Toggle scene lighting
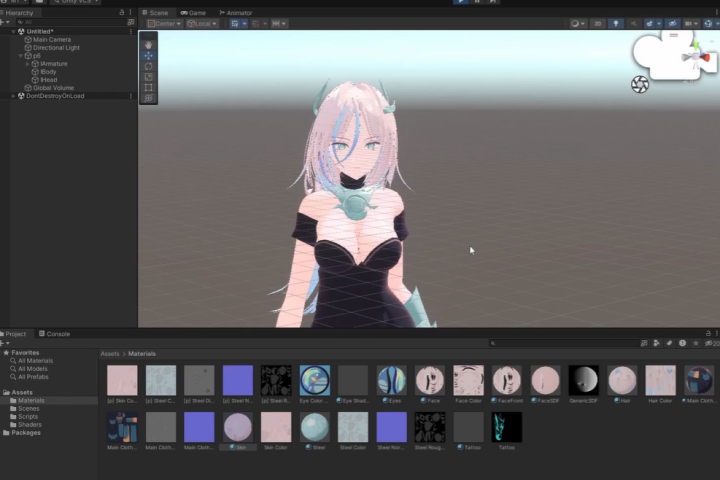 616,23
